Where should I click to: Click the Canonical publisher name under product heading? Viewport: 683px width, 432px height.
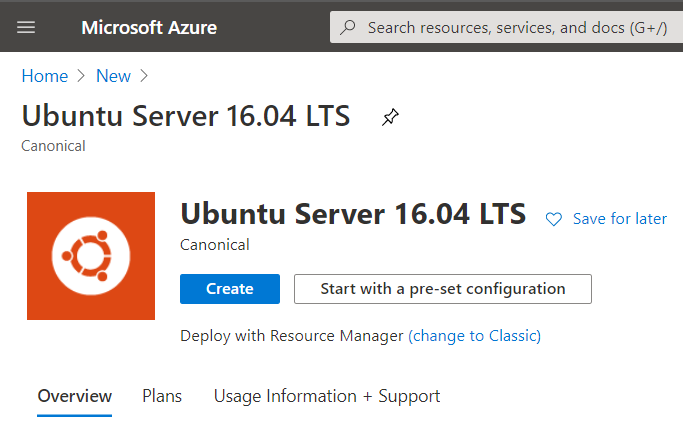(x=215, y=244)
